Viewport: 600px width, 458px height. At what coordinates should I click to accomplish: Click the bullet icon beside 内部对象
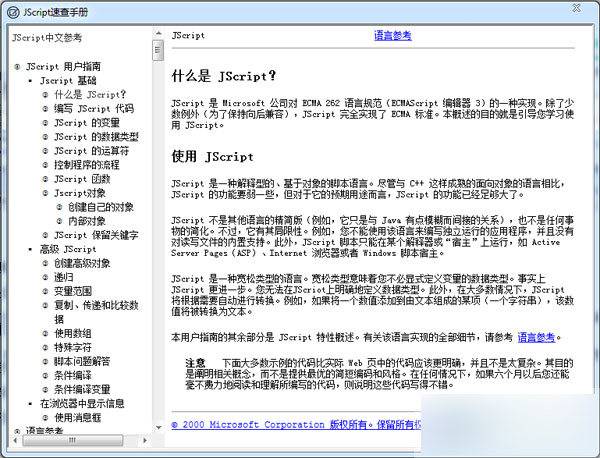(59, 222)
